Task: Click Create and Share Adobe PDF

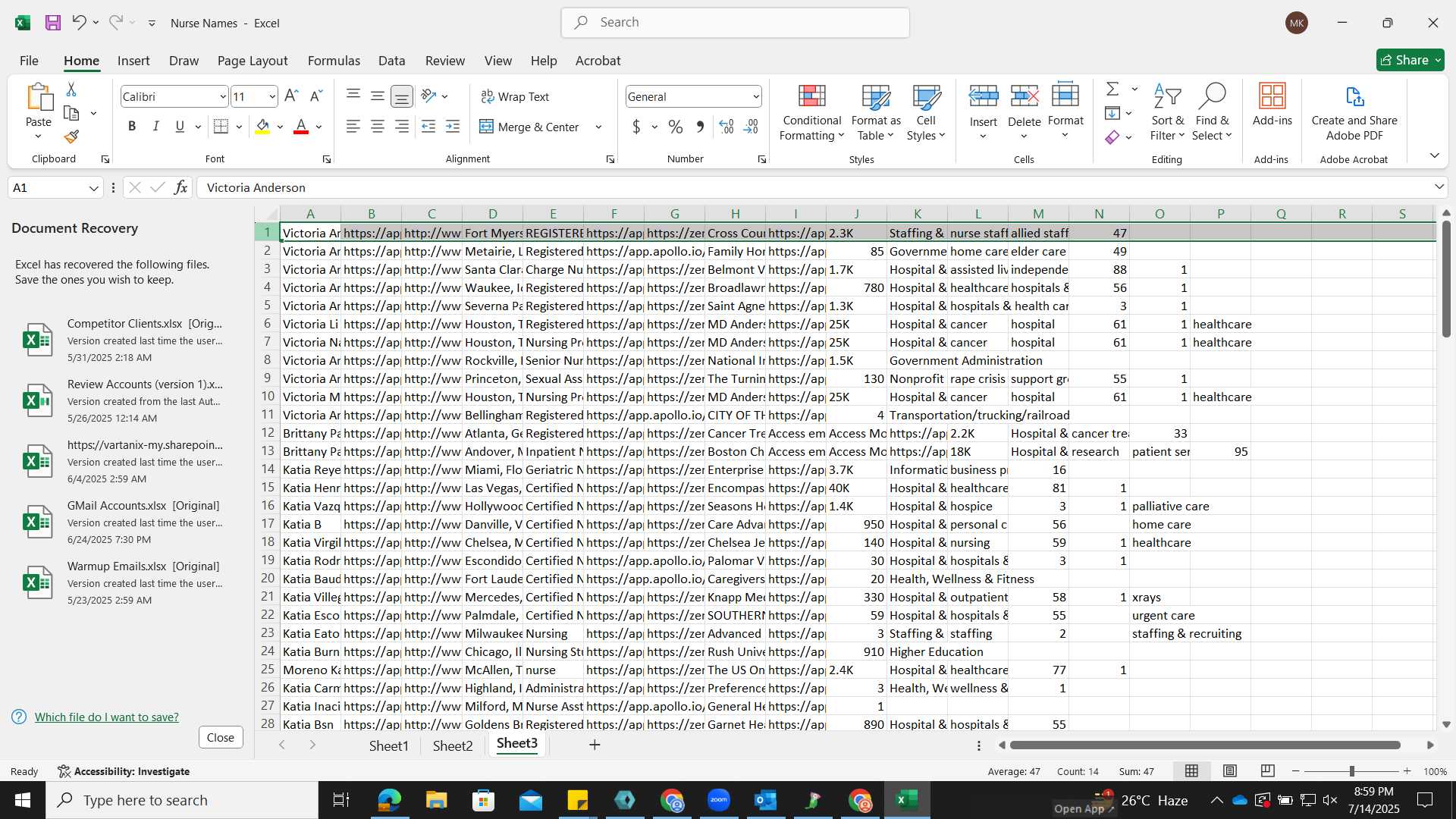Action: point(1354,112)
